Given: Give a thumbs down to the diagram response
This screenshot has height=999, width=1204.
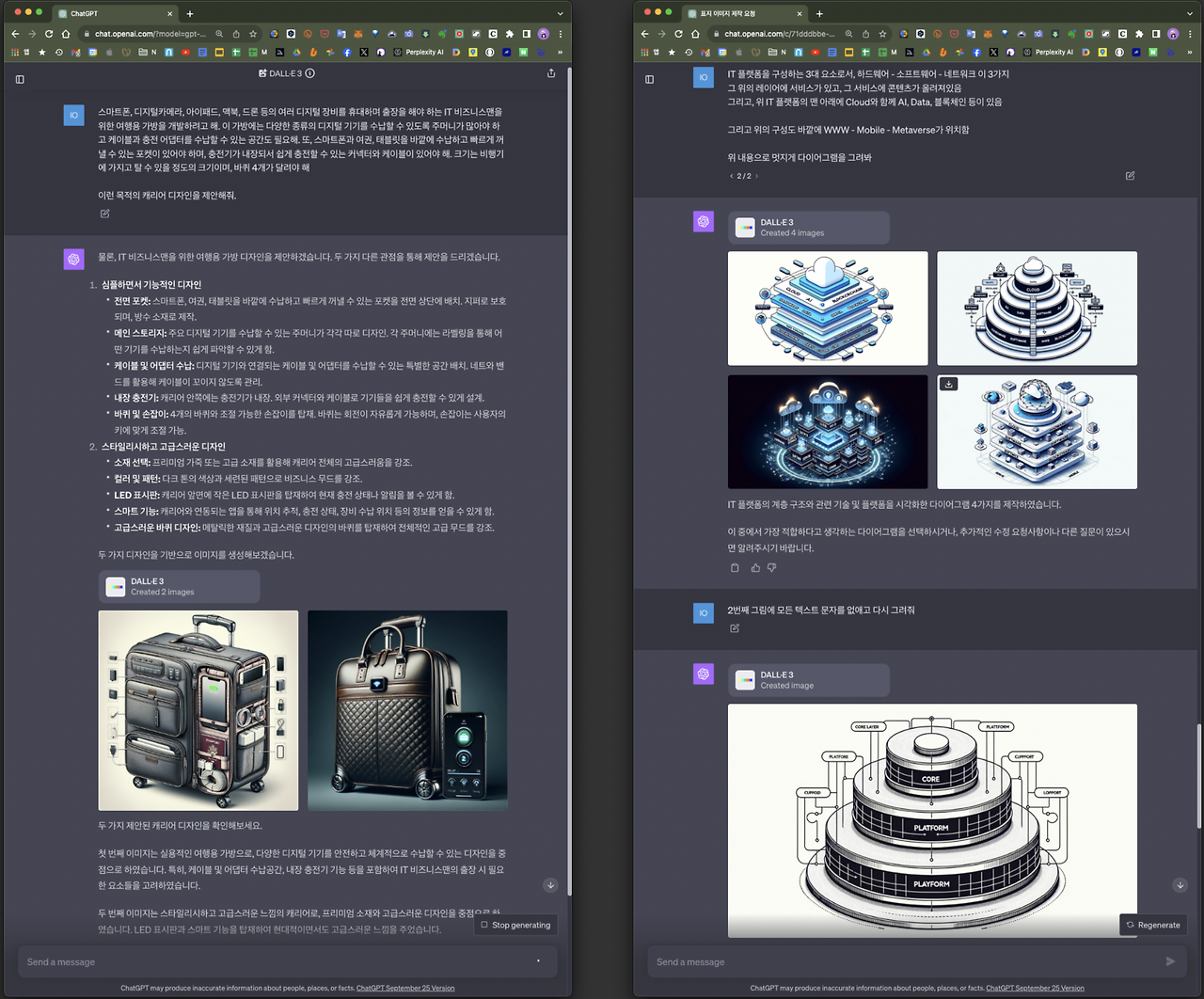Looking at the screenshot, I should coord(773,567).
